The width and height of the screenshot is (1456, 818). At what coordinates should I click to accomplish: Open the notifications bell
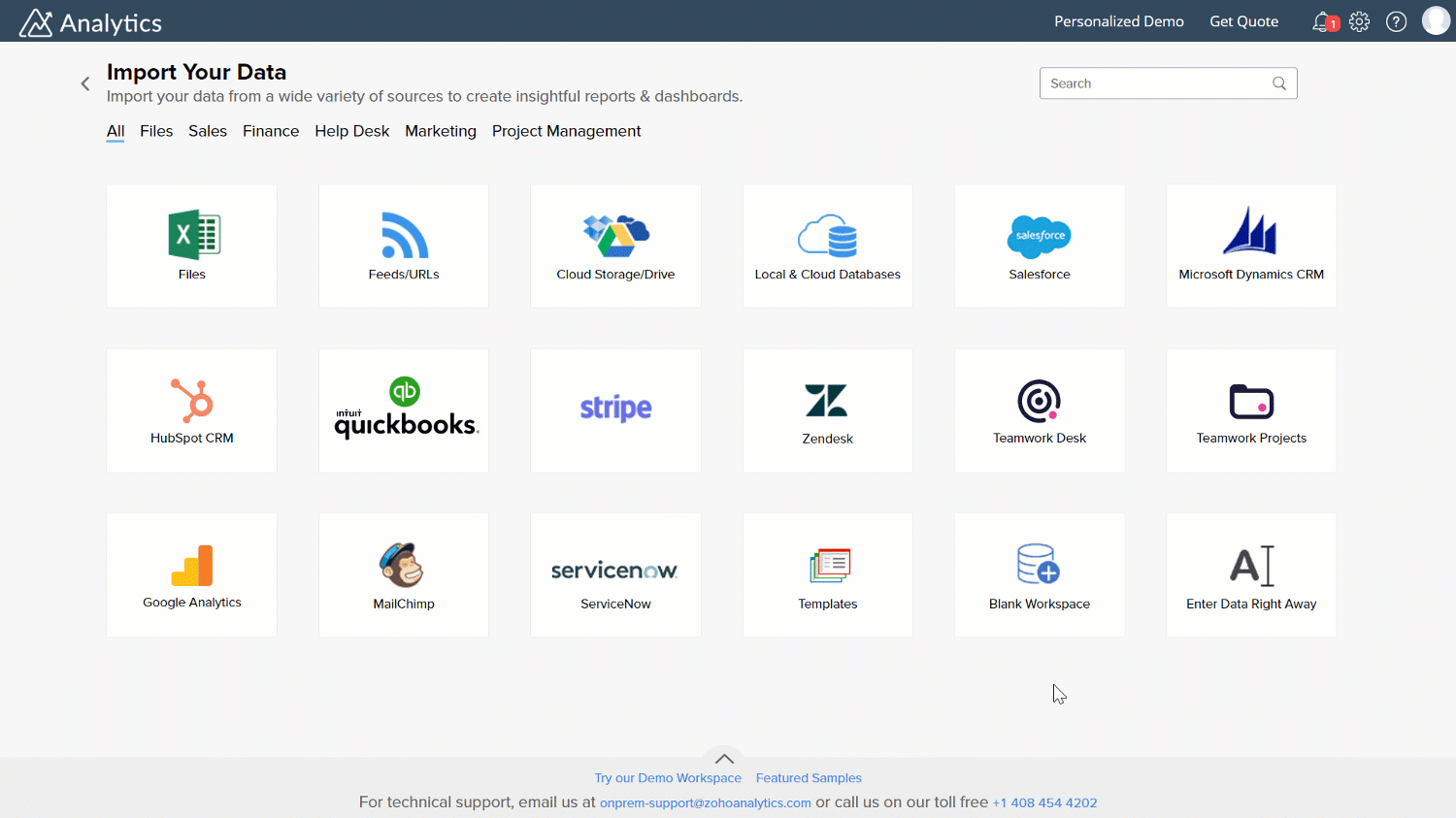click(x=1323, y=21)
